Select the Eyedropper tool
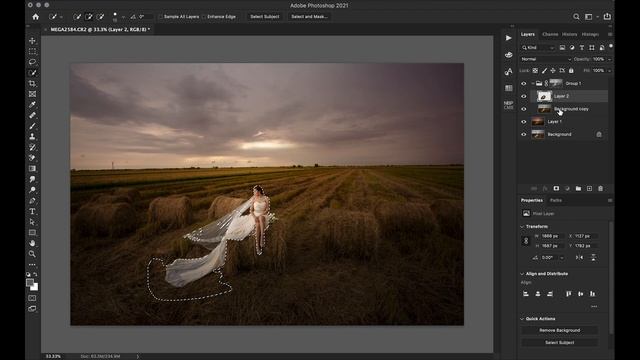The image size is (640, 360). pos(32,104)
